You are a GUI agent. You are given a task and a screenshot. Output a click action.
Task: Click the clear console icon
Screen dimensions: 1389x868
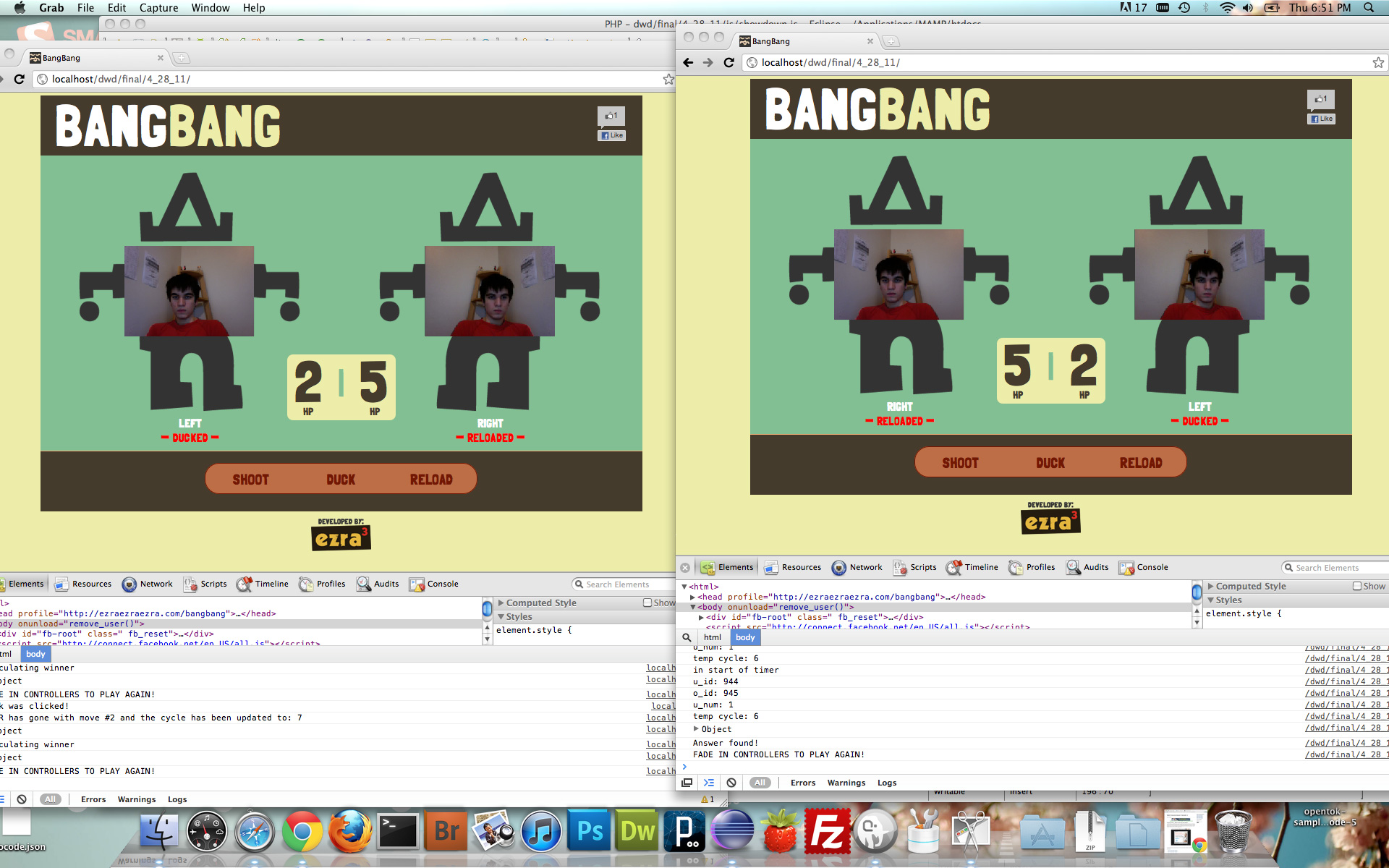[731, 782]
